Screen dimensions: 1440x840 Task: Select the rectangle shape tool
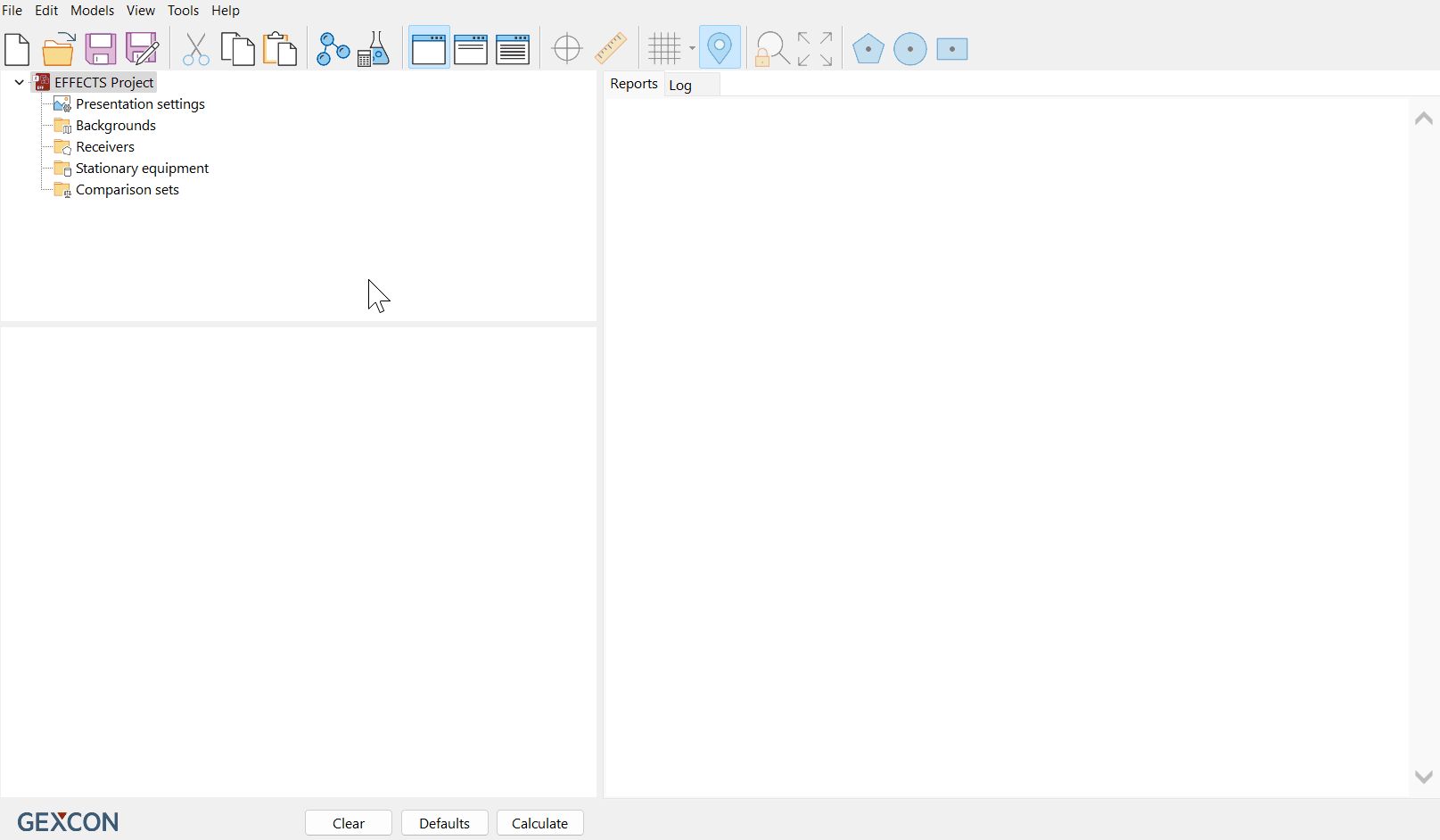click(x=952, y=49)
